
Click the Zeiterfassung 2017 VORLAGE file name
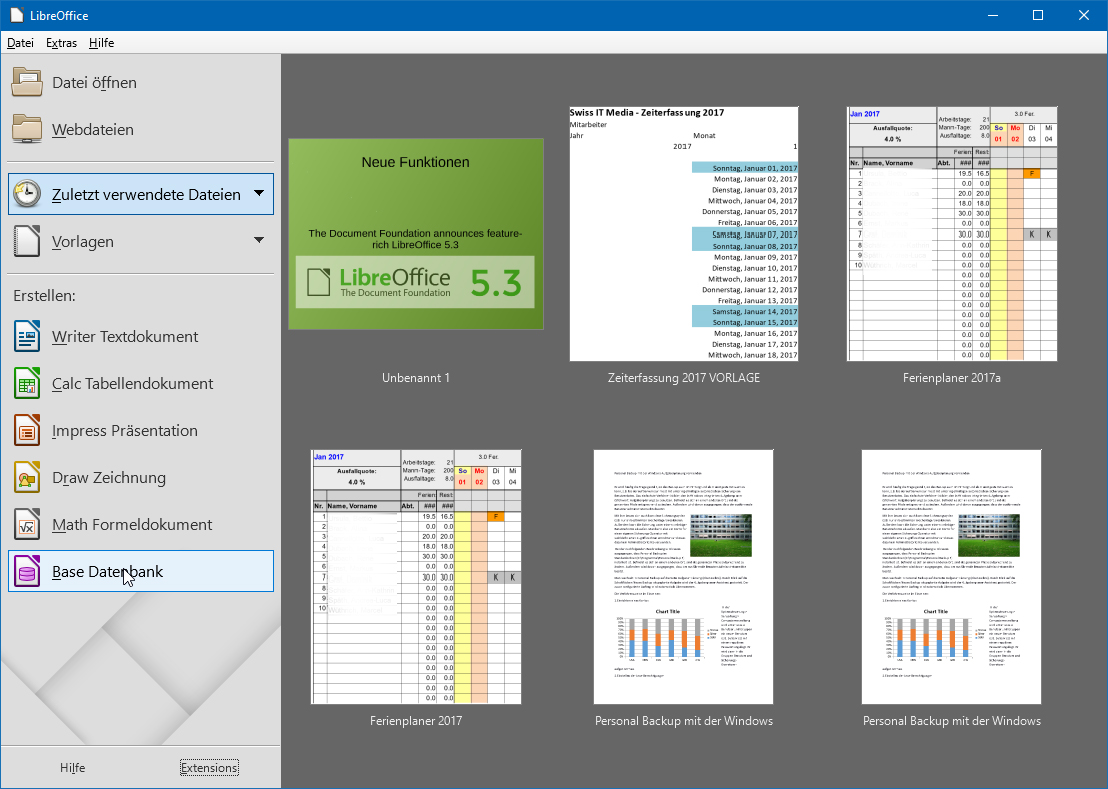pyautogui.click(x=684, y=378)
